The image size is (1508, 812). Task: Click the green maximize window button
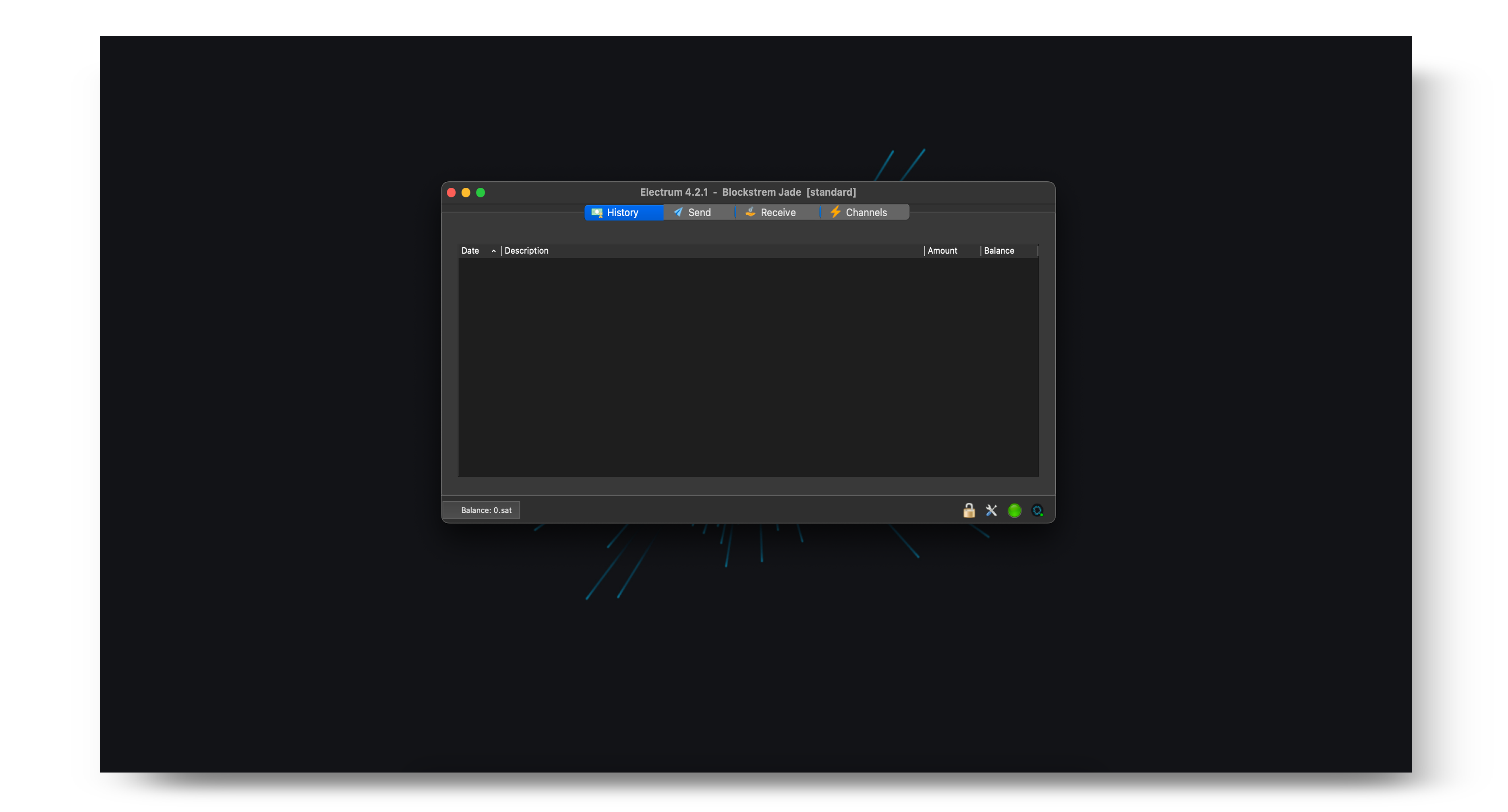(481, 193)
